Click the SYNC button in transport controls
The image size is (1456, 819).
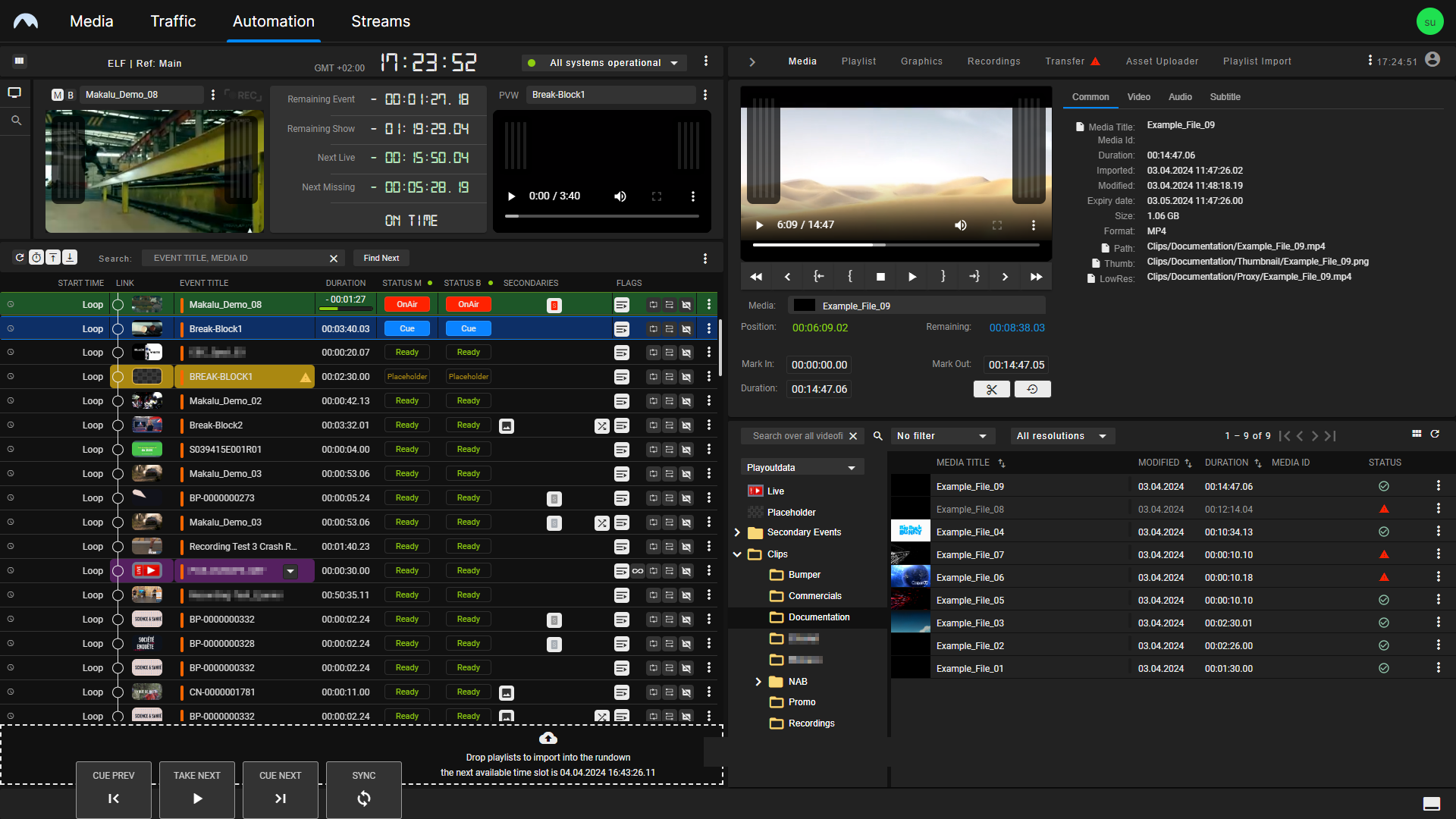[363, 786]
